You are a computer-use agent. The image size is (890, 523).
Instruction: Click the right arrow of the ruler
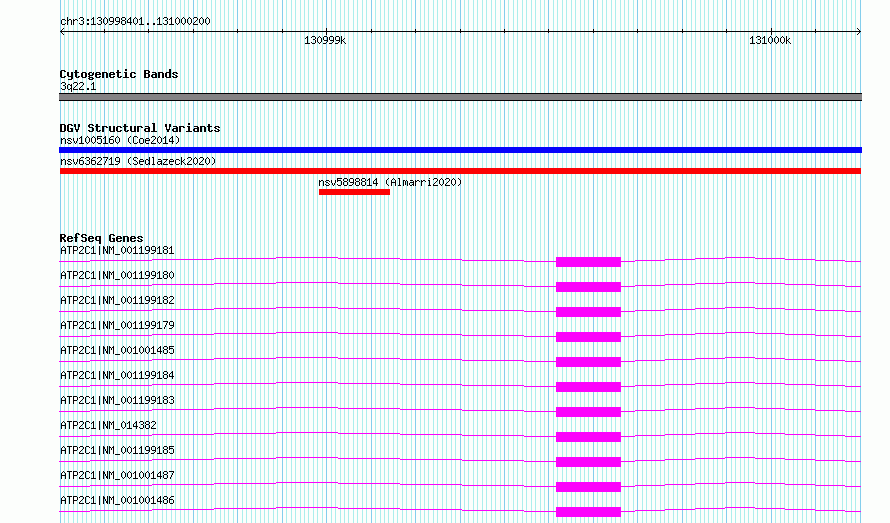pyautogui.click(x=858, y=32)
